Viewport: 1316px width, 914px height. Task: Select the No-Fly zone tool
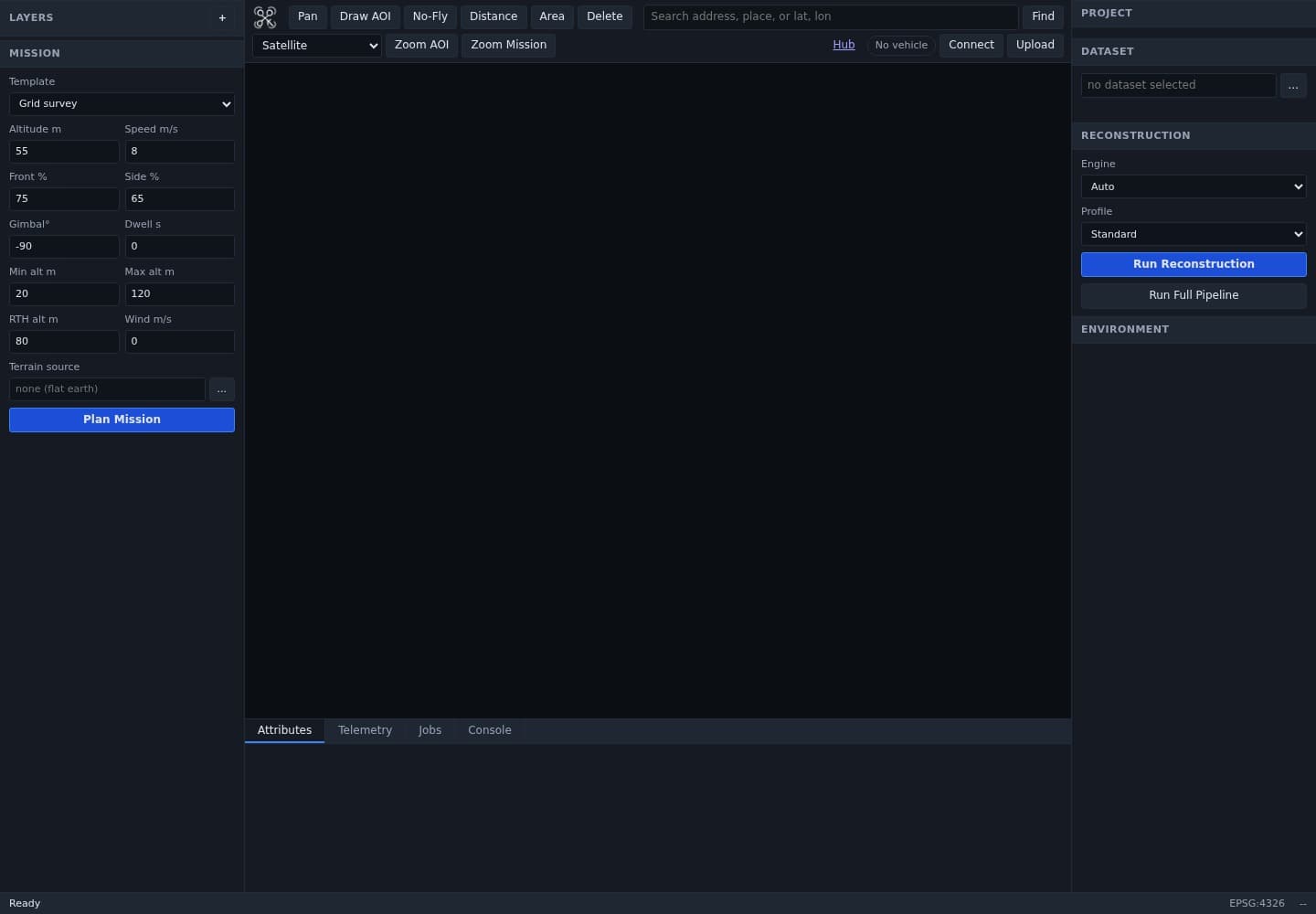point(430,16)
